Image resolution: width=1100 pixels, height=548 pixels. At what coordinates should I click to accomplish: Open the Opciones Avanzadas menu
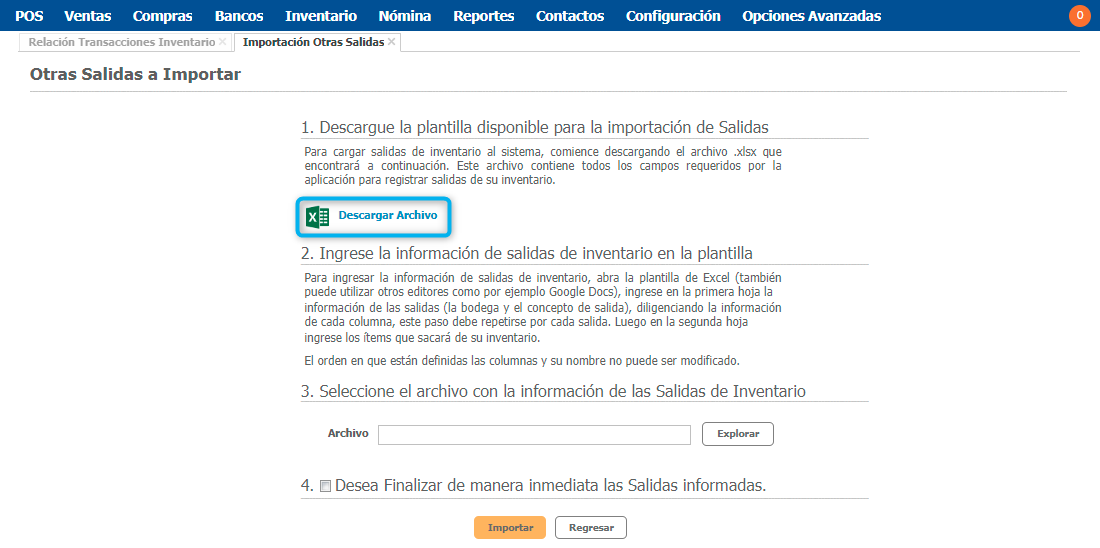point(811,16)
